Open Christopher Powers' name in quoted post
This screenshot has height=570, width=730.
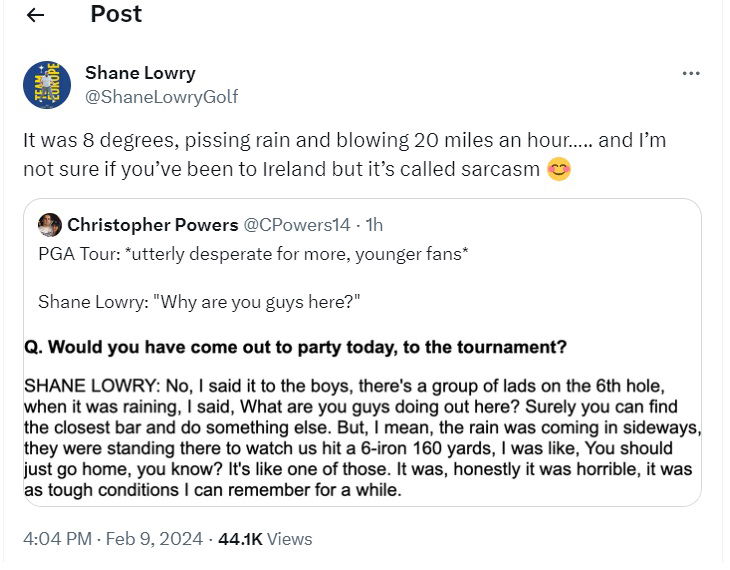tap(153, 225)
